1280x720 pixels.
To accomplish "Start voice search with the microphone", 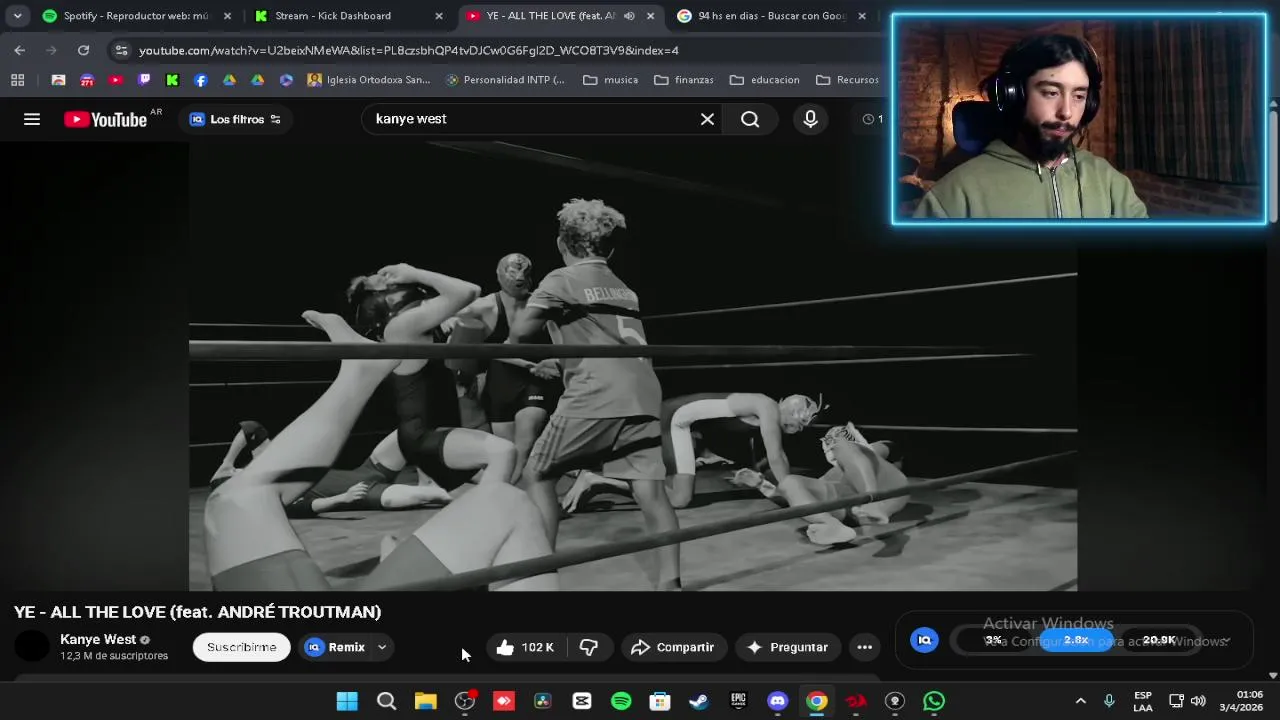I will (x=810, y=119).
